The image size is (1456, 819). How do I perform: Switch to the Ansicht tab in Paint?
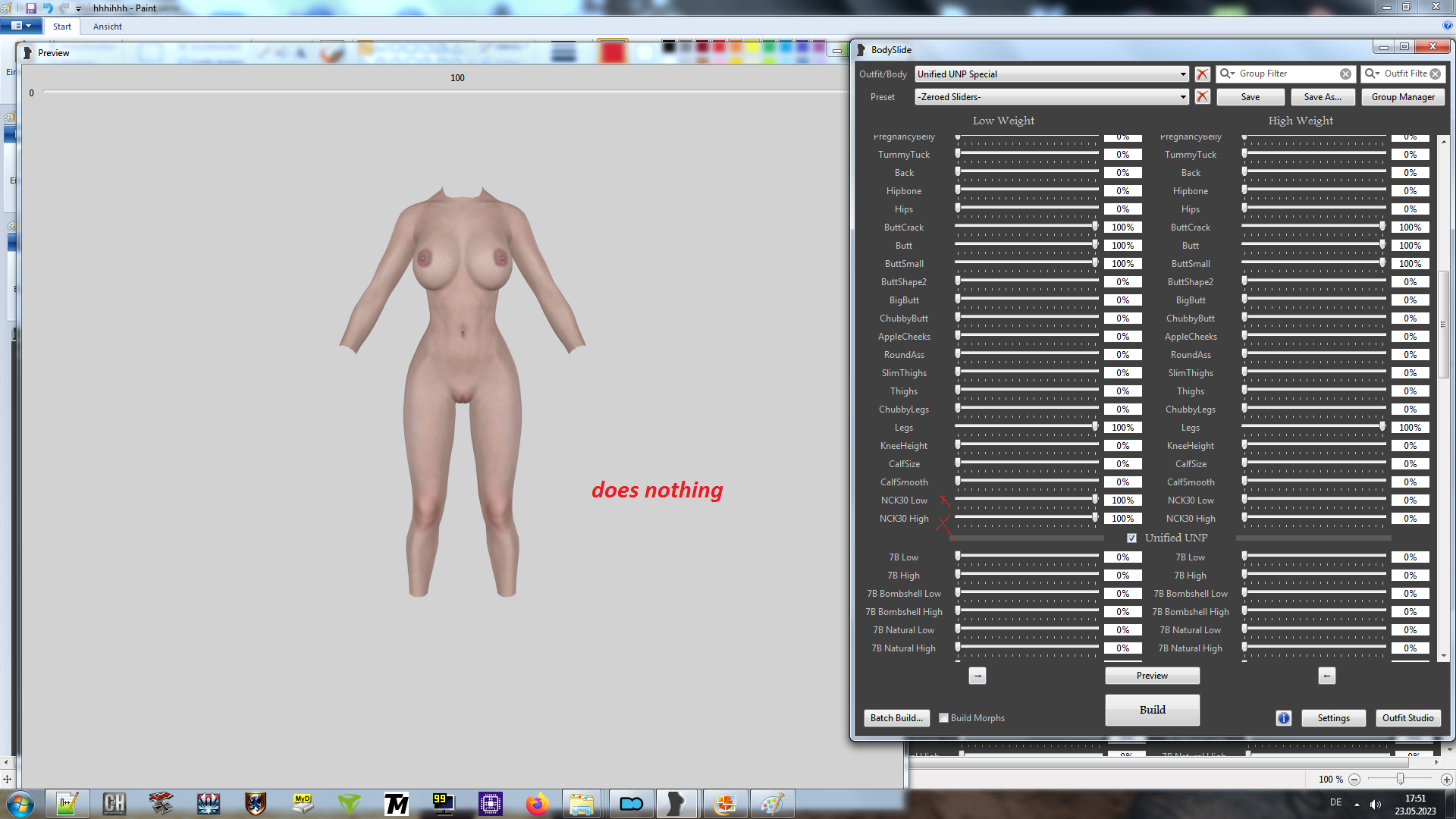click(107, 27)
